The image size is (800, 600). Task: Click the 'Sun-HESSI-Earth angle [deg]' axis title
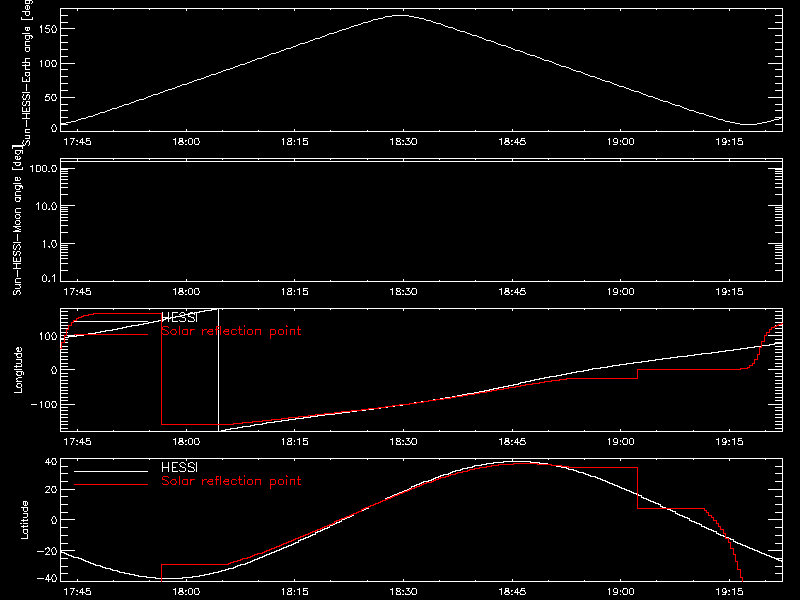pos(27,72)
